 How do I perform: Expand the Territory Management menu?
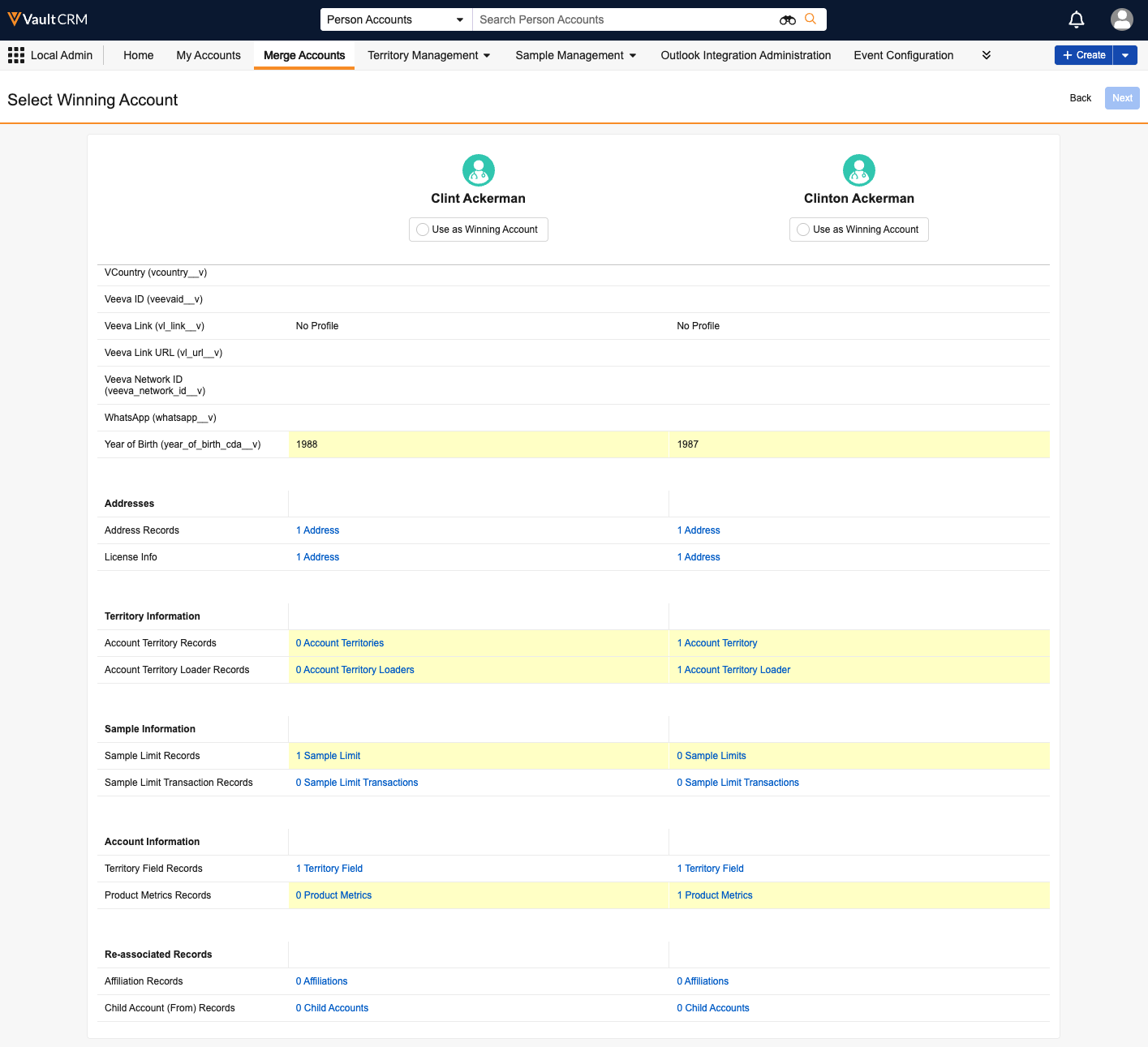pos(428,55)
